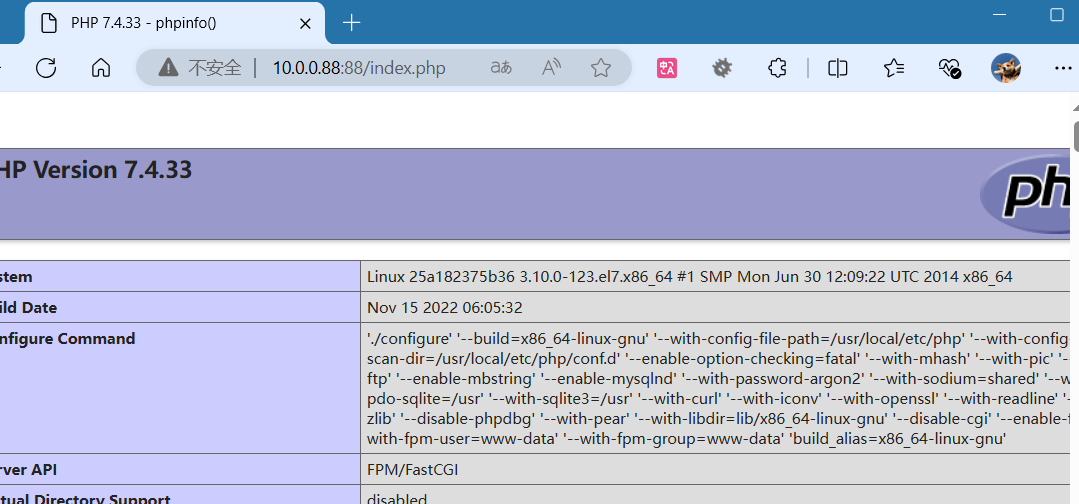Open the Favorites list panel

894,68
